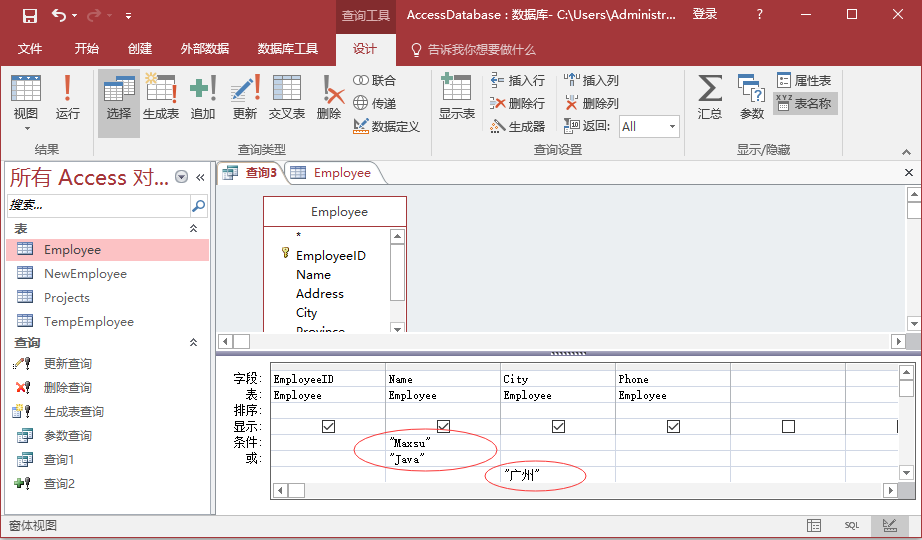Open the 显示表 (Show Table) dialog
The width and height of the screenshot is (922, 540).
click(457, 98)
